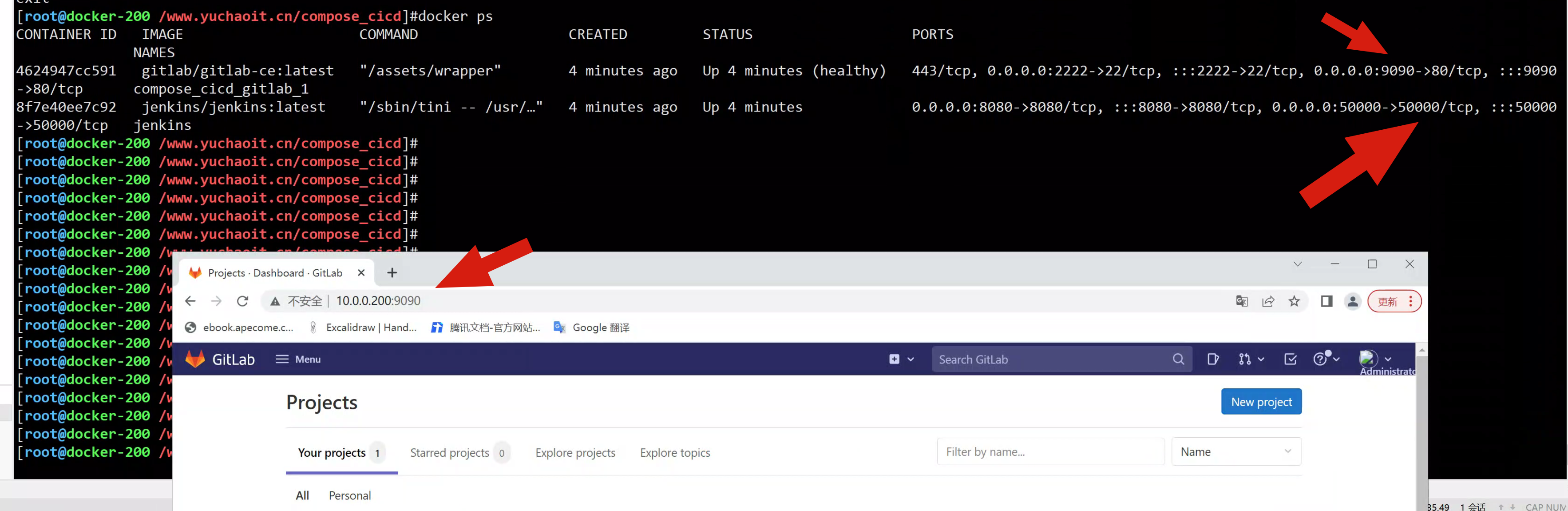Viewport: 1568px width, 511px height.
Task: Expand the create new plus dropdown
Action: point(901,359)
